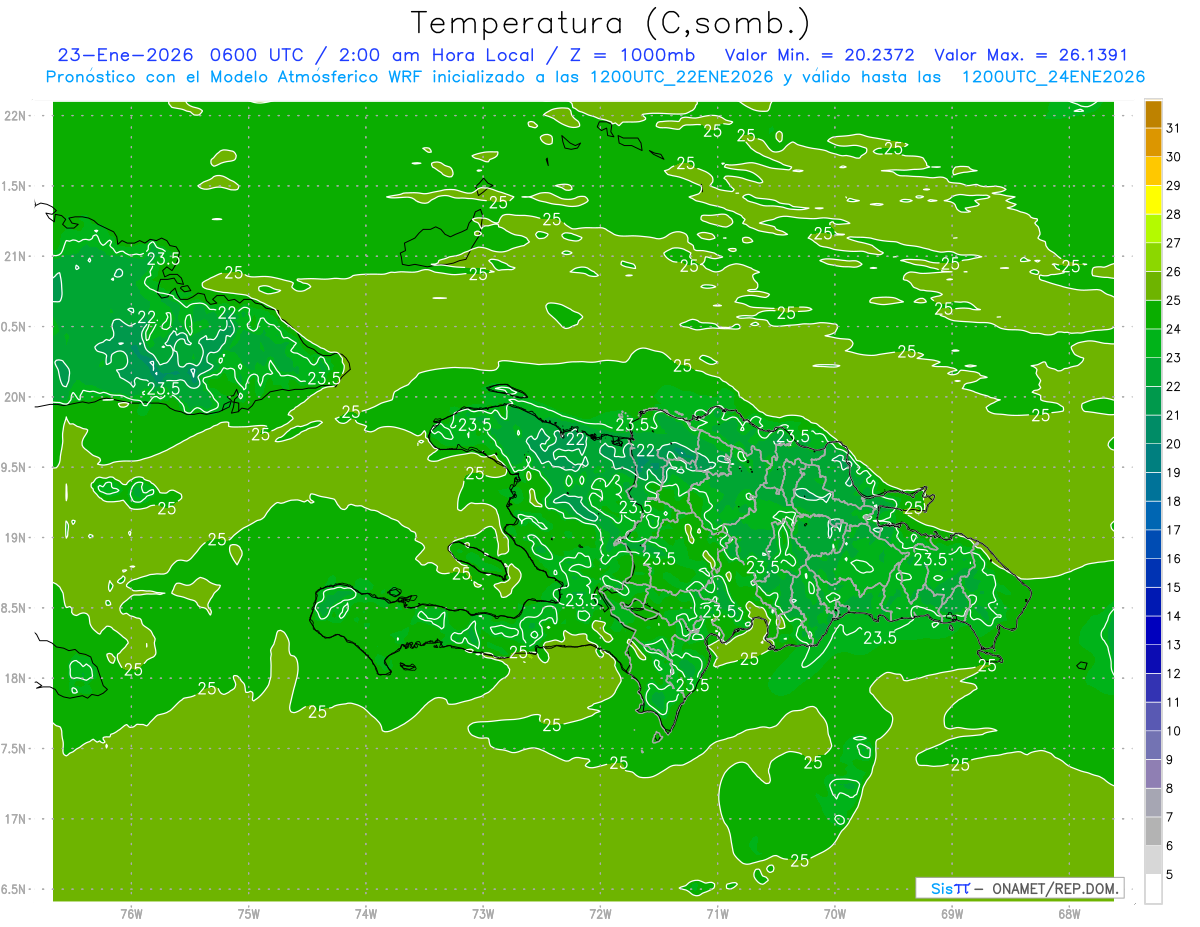Pick the white swatch below 5 on scale
1200x927 pixels.
(x=1153, y=889)
